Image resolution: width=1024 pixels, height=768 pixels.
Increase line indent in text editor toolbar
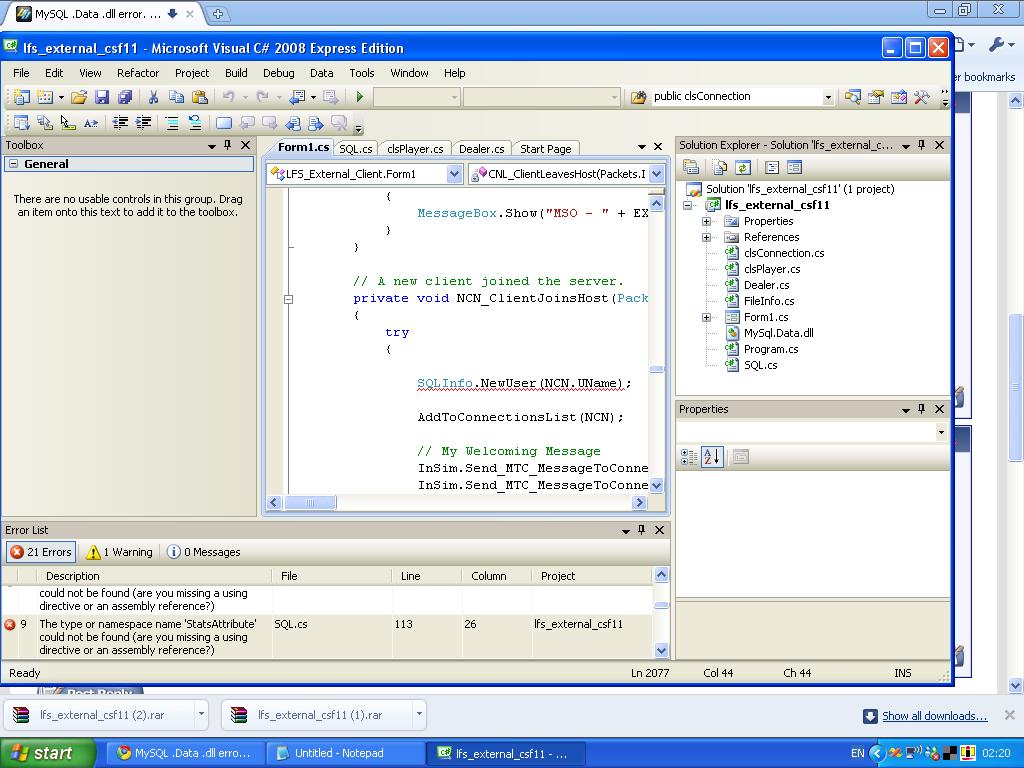point(143,122)
